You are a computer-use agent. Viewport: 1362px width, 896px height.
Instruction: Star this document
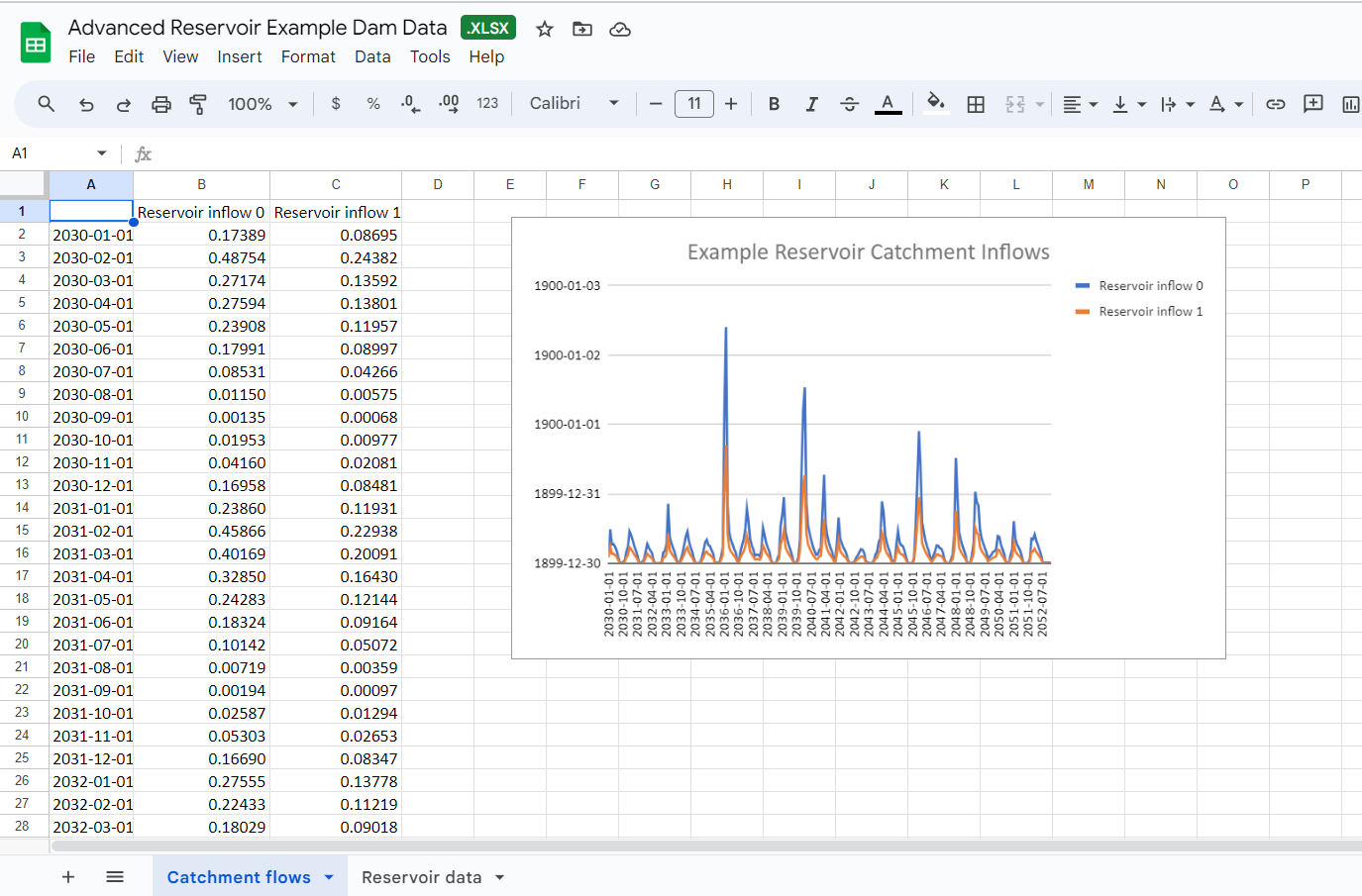[x=545, y=30]
